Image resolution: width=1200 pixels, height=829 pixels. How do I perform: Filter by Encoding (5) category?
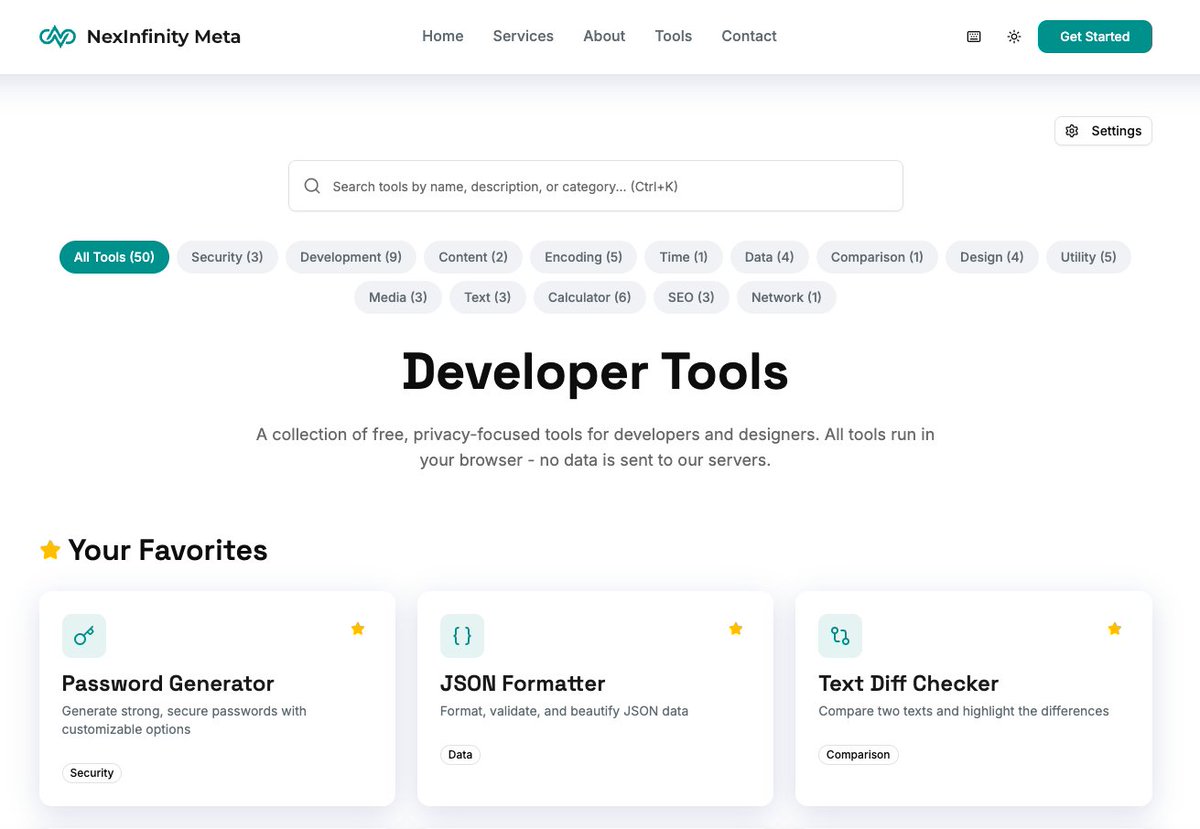(583, 257)
